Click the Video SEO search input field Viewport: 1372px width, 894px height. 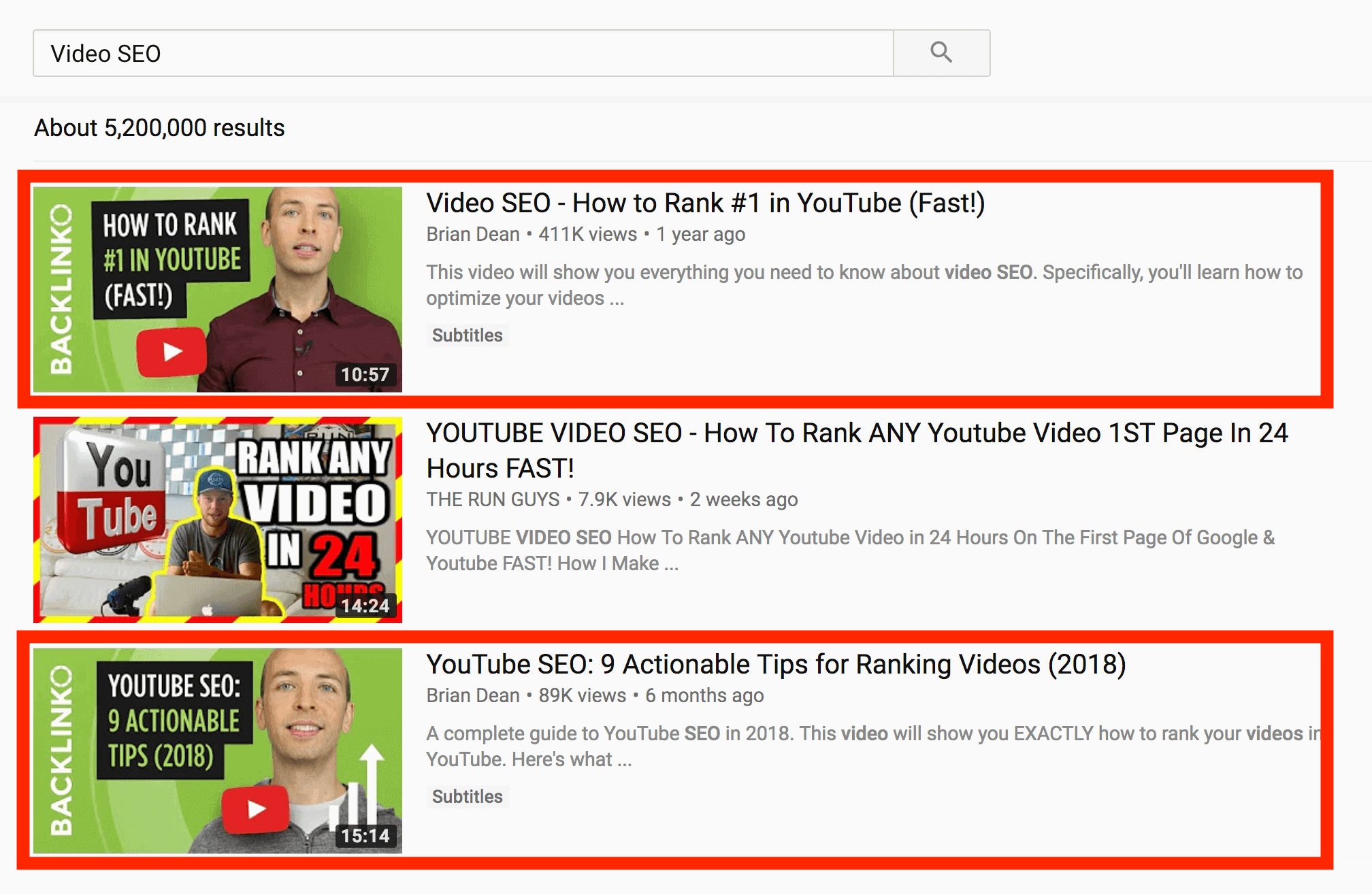coord(463,53)
